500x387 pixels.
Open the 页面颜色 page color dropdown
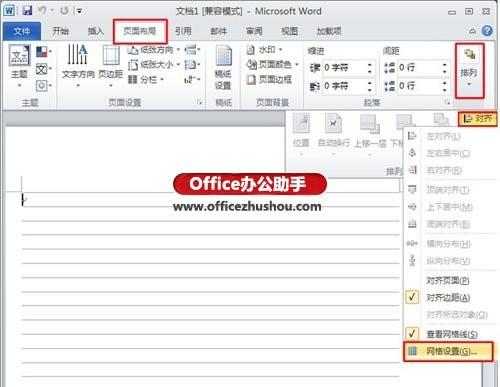click(272, 64)
